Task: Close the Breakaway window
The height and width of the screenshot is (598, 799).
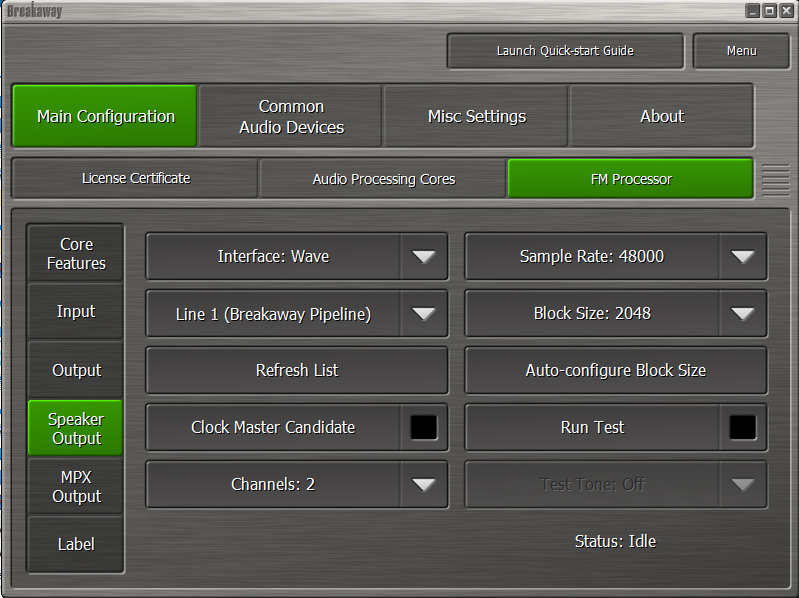Action: [786, 10]
